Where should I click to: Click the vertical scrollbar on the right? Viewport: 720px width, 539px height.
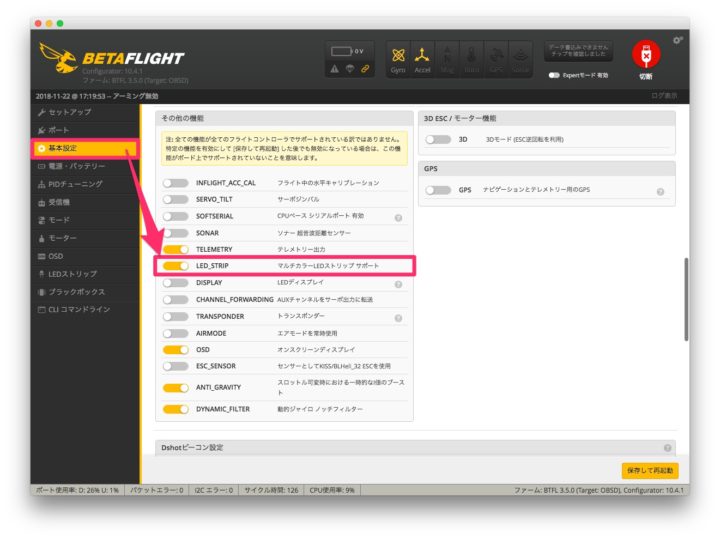[x=685, y=300]
